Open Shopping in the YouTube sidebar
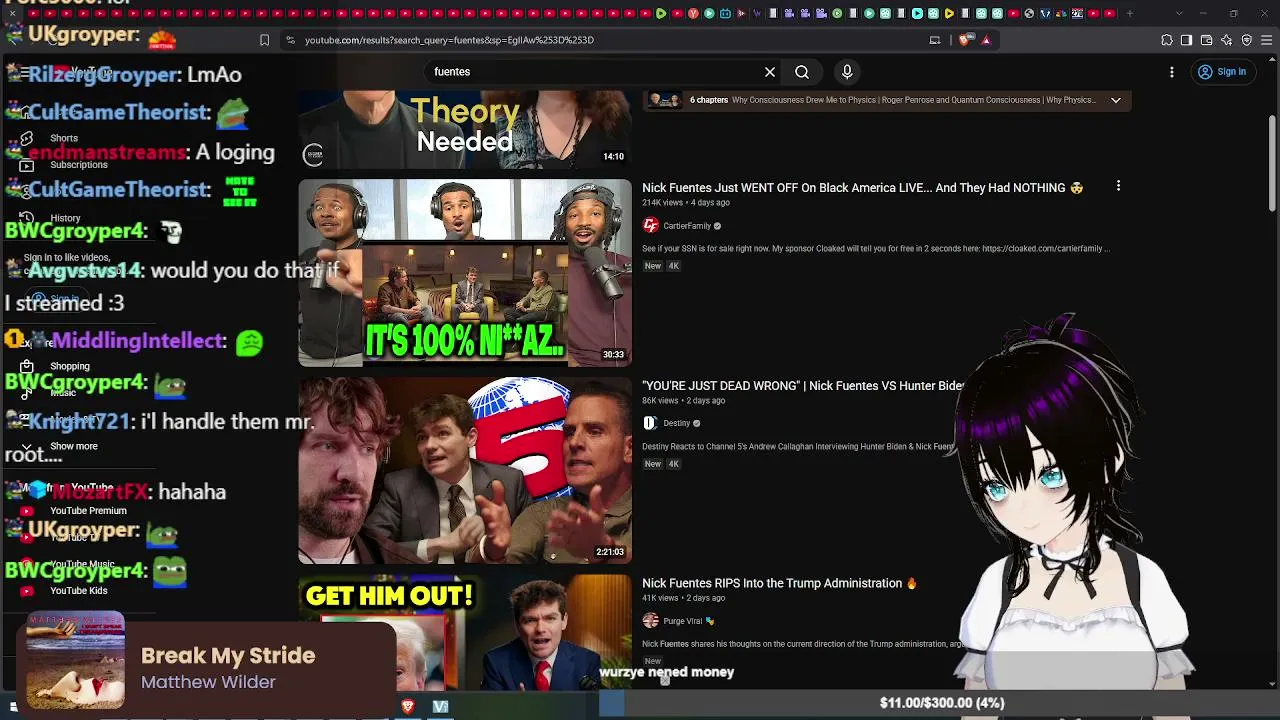This screenshot has height=720, width=1280. click(x=69, y=366)
